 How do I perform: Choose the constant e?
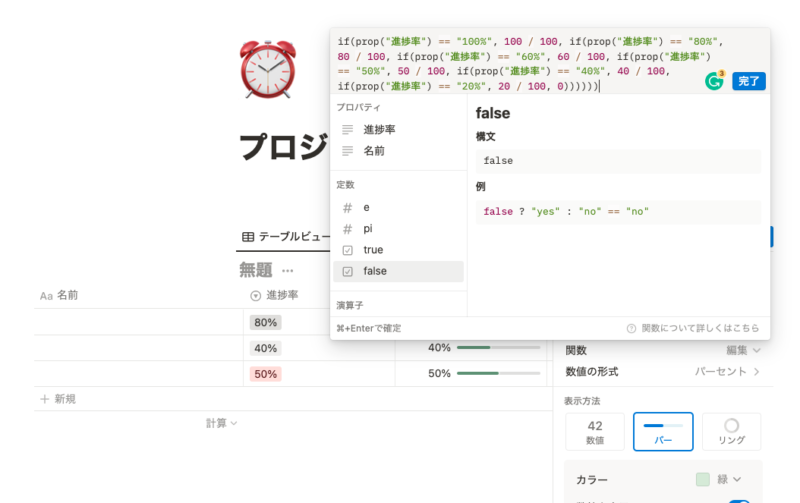[x=398, y=208]
